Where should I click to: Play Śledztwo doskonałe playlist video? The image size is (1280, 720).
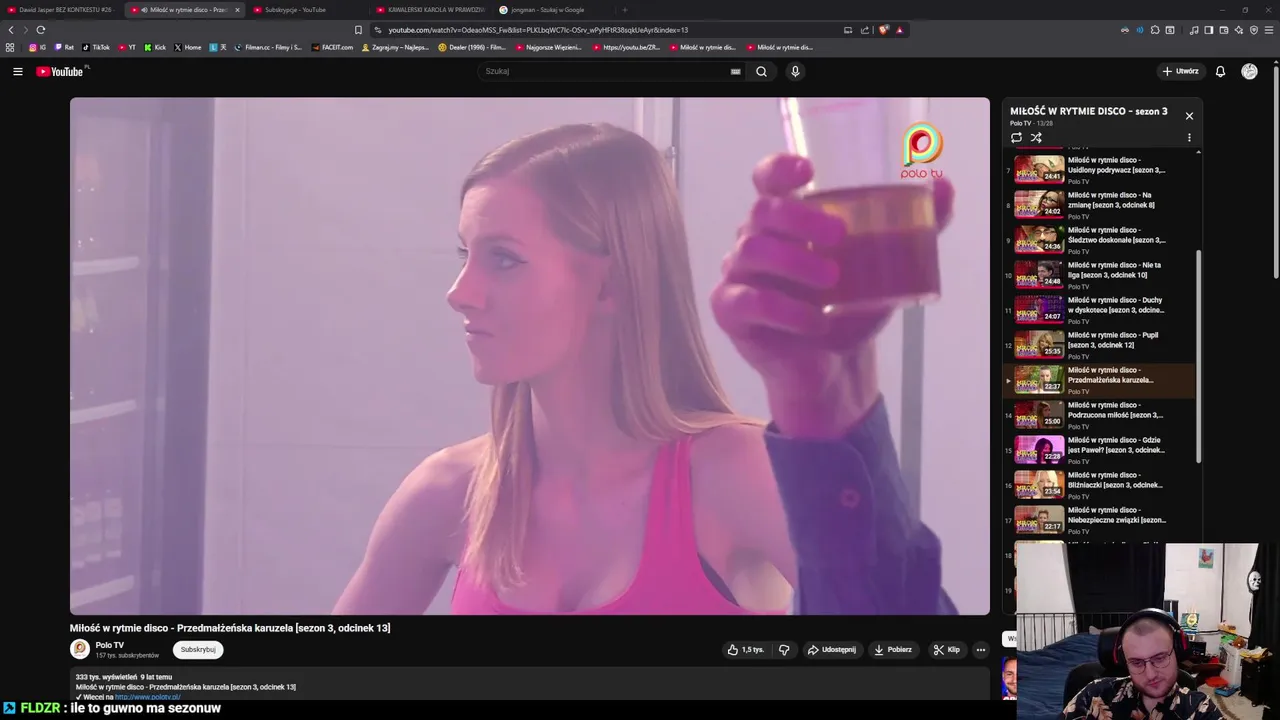tap(1100, 240)
